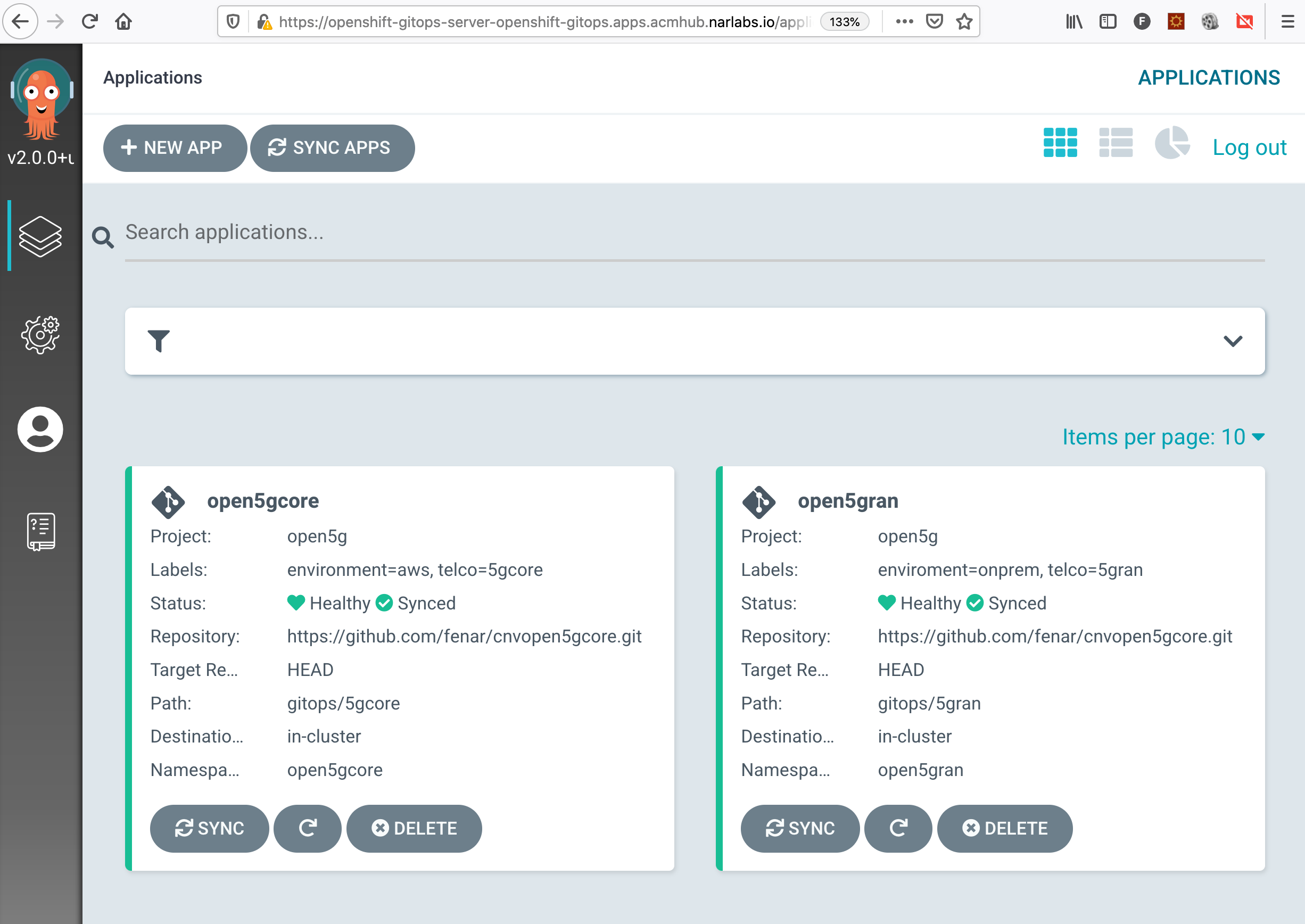Screen dimensions: 1305x924
Task: Click the v2.0.0 version label
Action: tap(40, 158)
